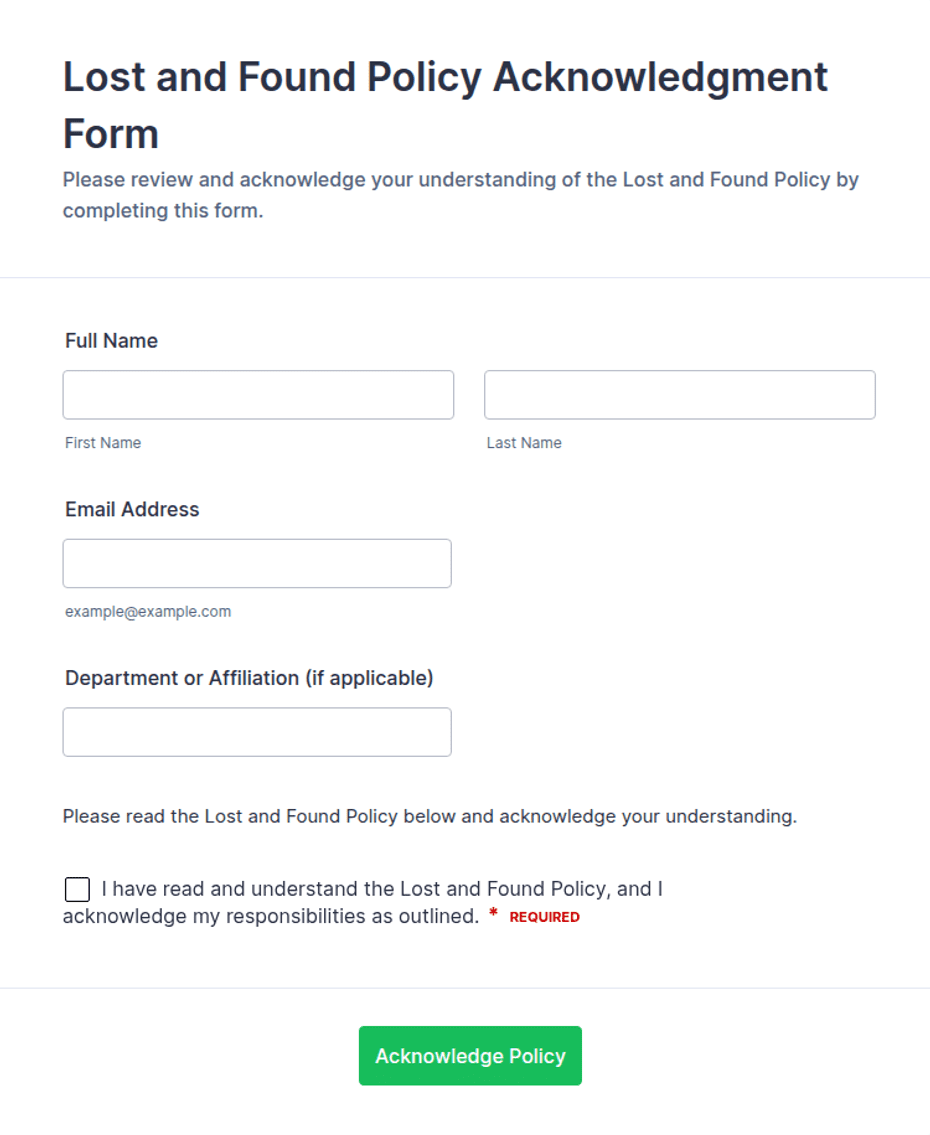930x1135 pixels.
Task: Click the Email Address label
Action: pyautogui.click(x=132, y=510)
